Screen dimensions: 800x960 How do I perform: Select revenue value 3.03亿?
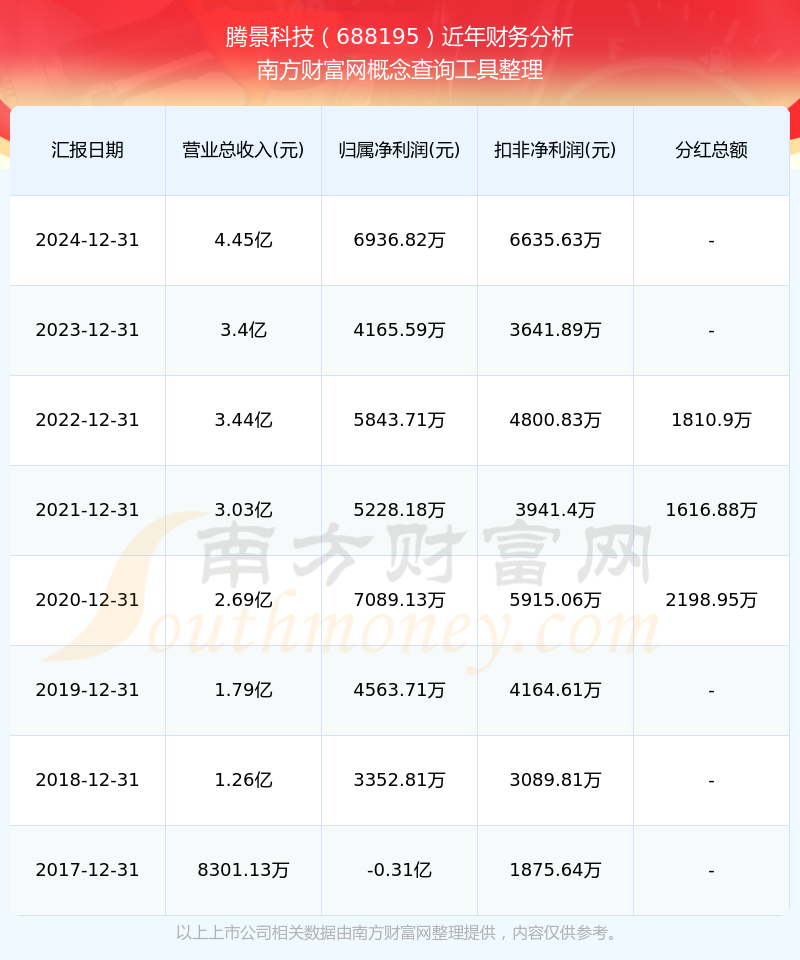243,510
